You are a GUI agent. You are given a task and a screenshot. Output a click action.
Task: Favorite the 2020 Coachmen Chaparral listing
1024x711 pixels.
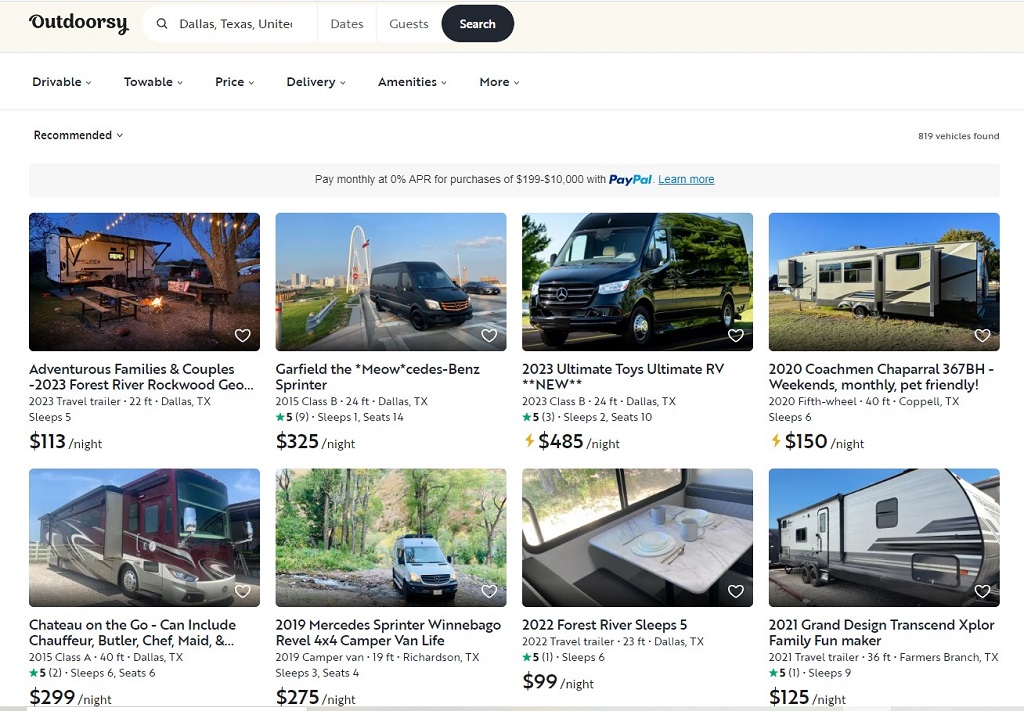coord(982,336)
